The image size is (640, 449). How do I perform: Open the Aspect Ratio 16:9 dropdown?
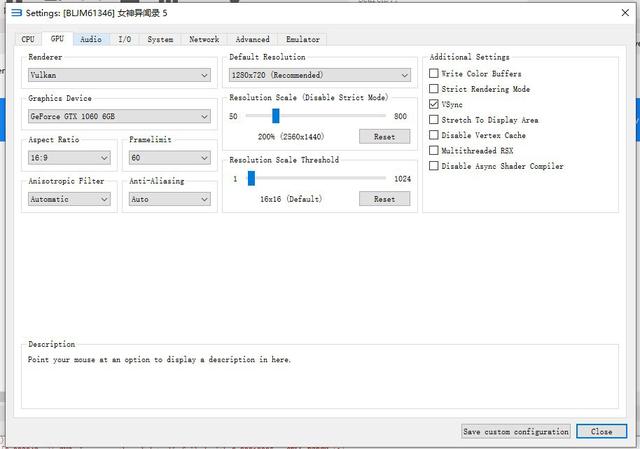(68, 158)
